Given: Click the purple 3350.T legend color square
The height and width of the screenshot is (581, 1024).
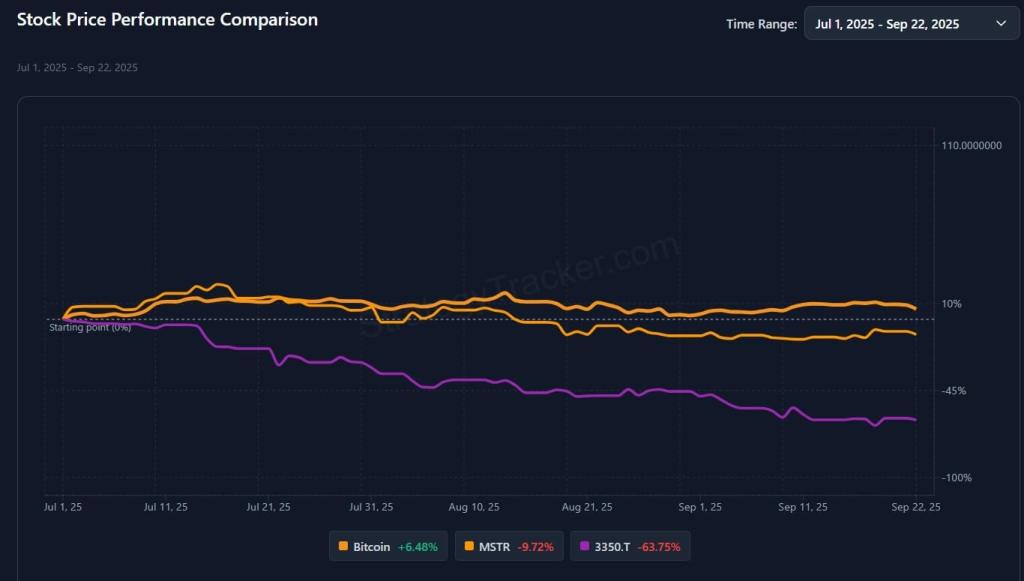Looking at the screenshot, I should click(585, 547).
